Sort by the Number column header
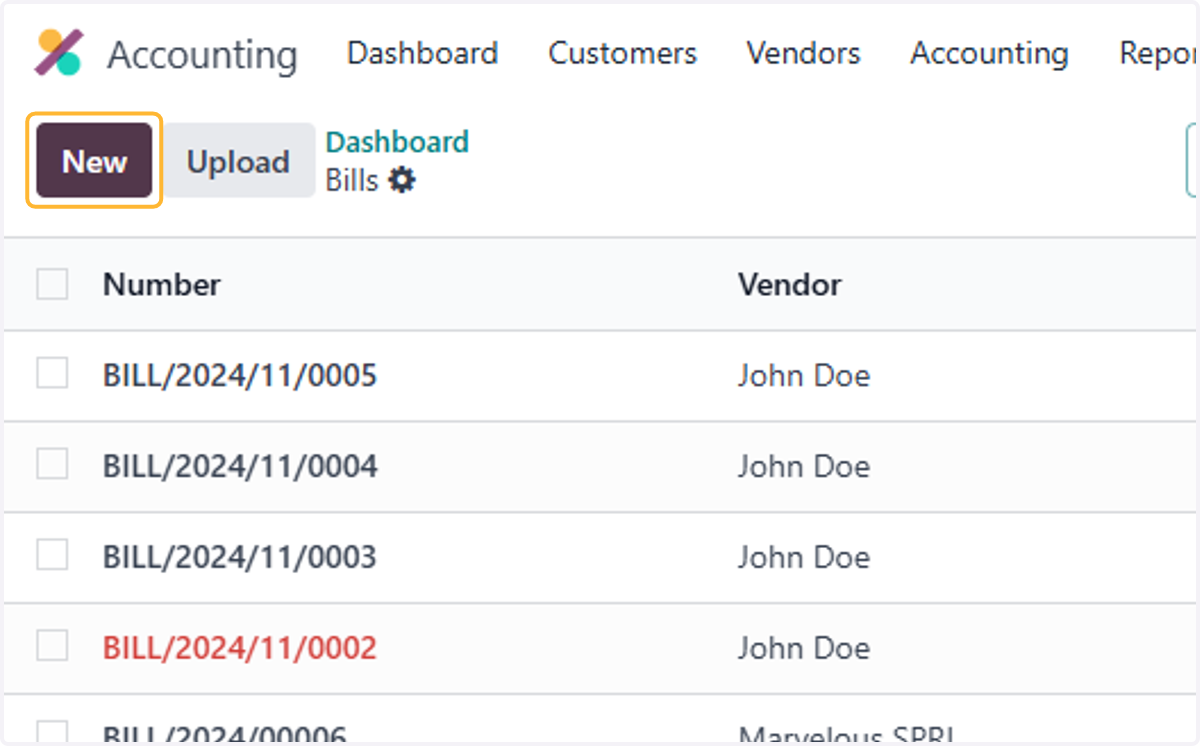The width and height of the screenshot is (1200, 746). [x=162, y=285]
